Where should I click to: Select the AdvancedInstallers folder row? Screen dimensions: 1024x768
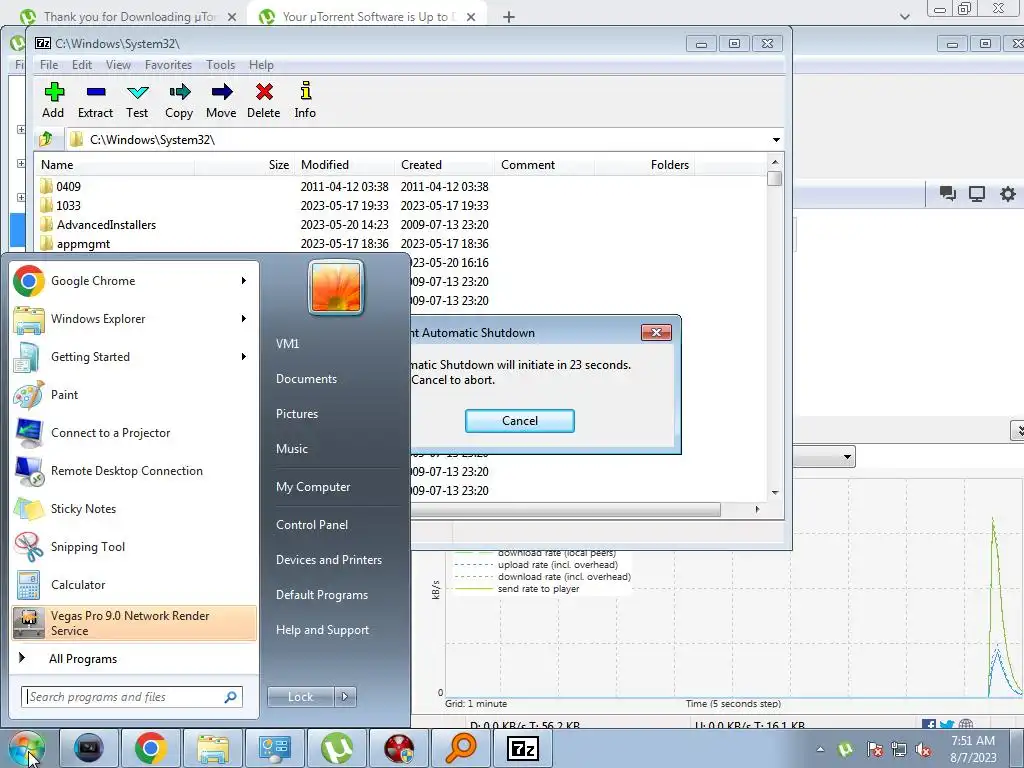401,225
